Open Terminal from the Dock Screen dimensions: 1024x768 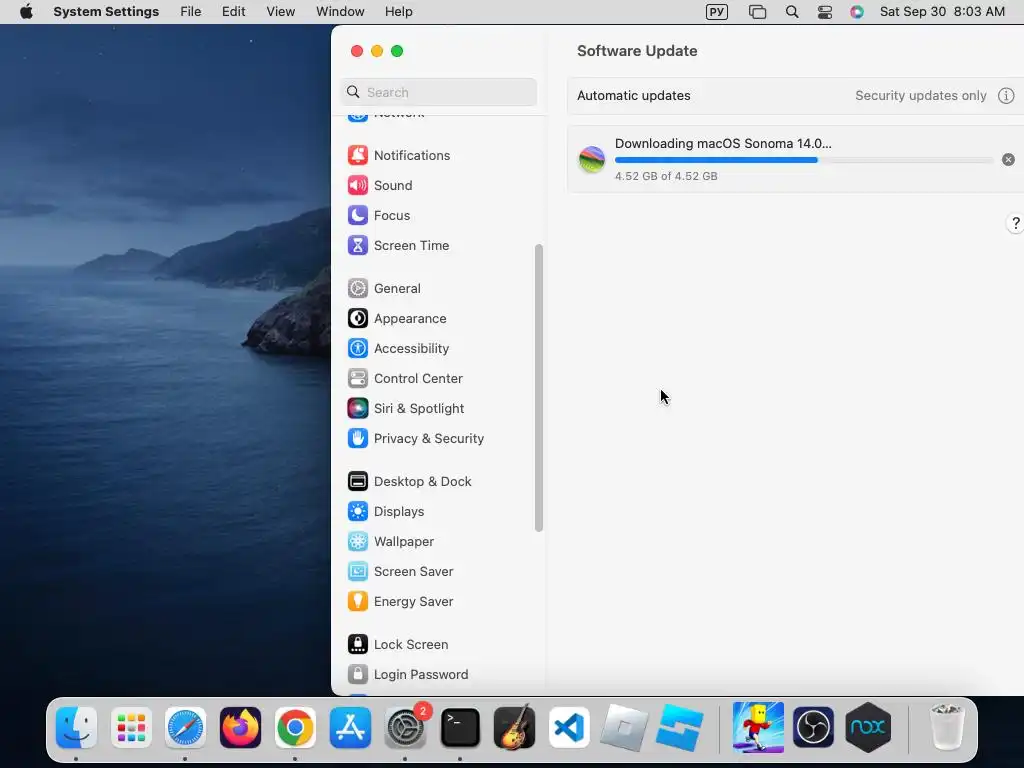460,728
